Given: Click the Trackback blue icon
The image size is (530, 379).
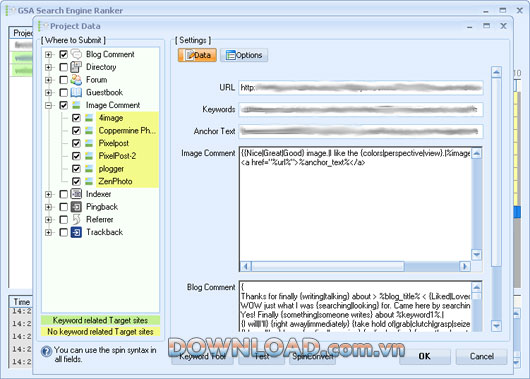Looking at the screenshot, I should [x=76, y=232].
